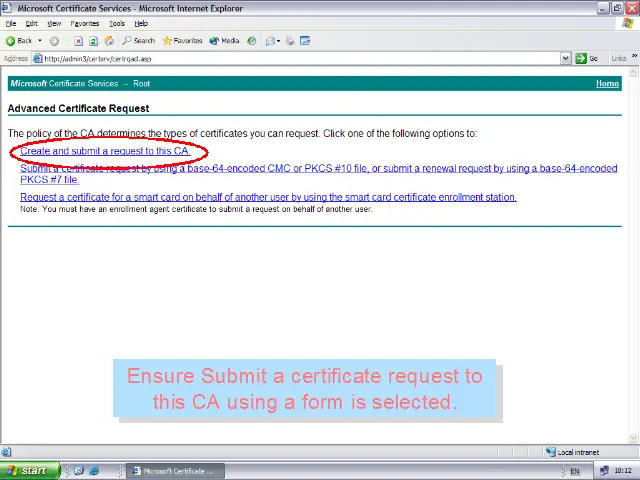Image resolution: width=640 pixels, height=480 pixels.
Task: Open the base-64-encoded CMC or PKCS #10 link
Action: point(318,174)
